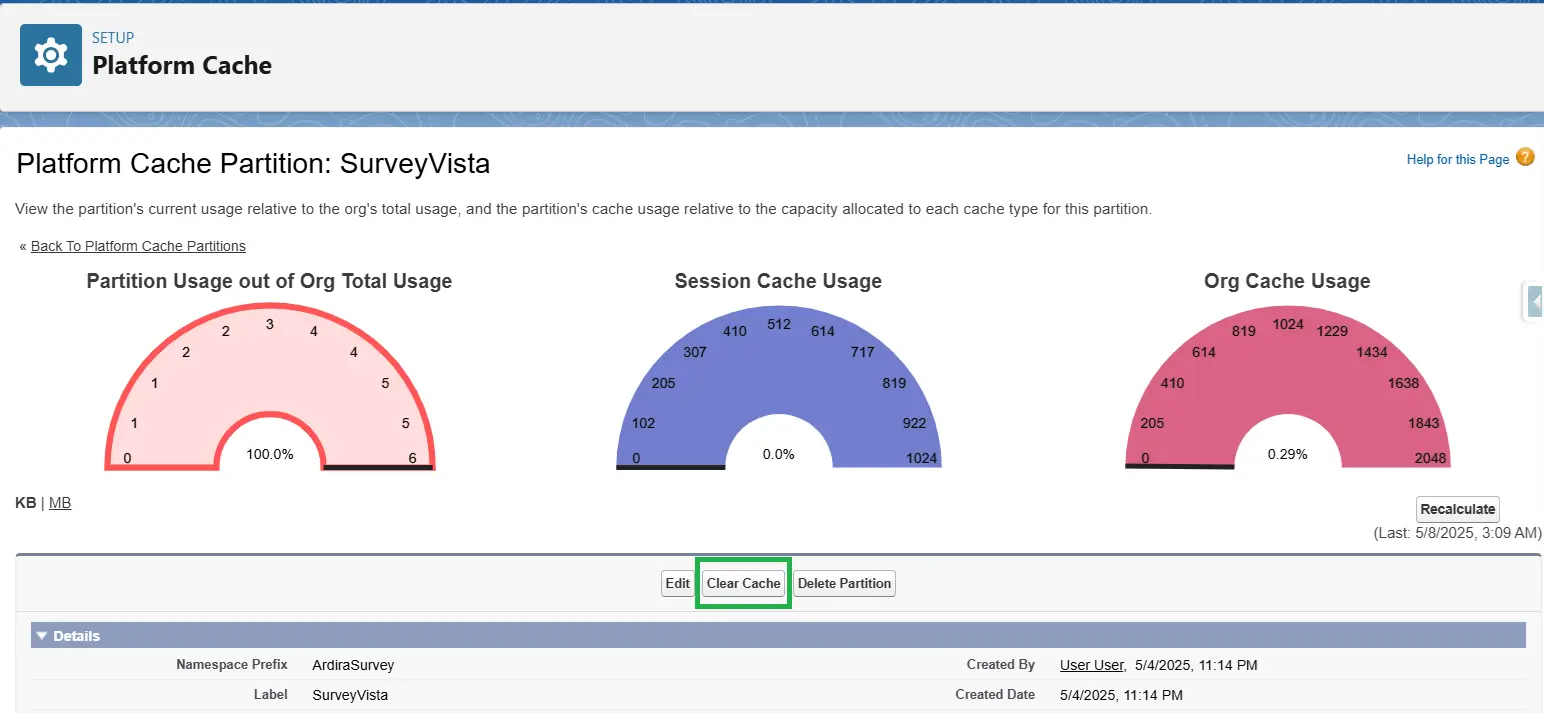Collapse the Details section triangle
The image size is (1544, 713).
41,636
